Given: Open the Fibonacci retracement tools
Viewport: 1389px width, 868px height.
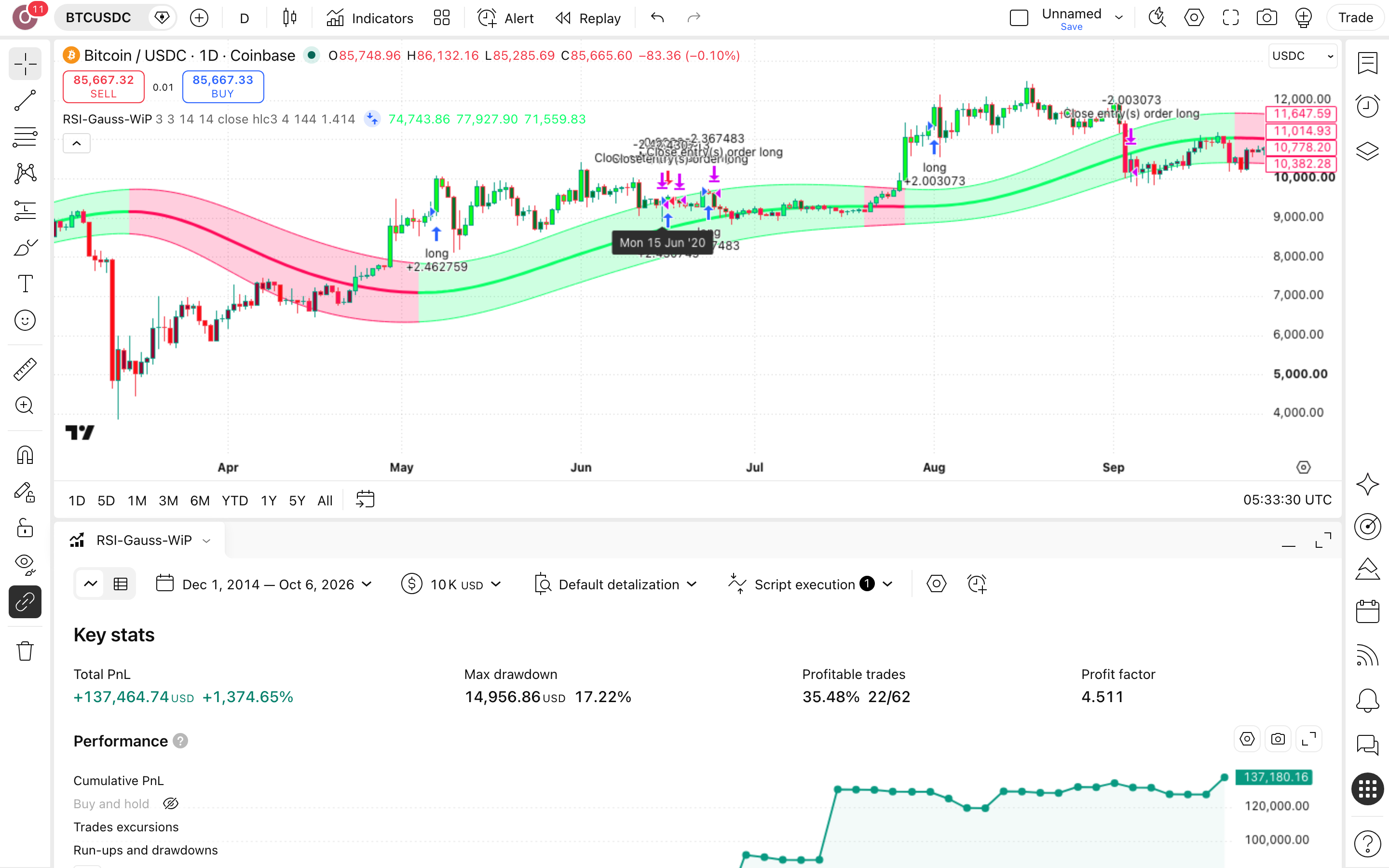Looking at the screenshot, I should [x=25, y=137].
